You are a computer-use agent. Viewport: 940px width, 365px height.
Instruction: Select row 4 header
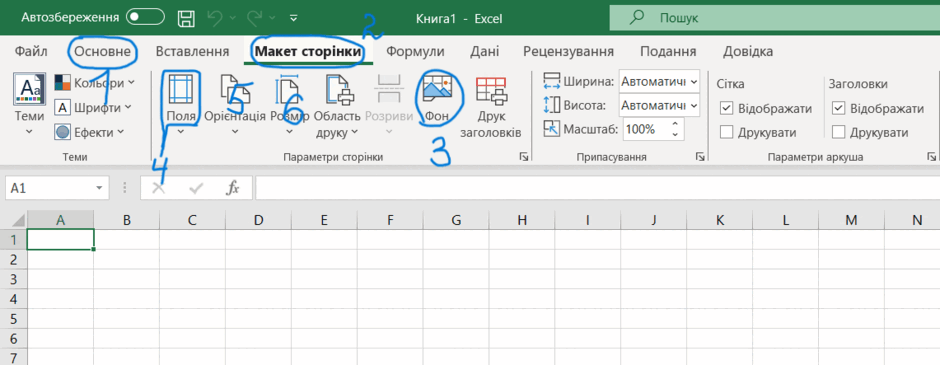14,298
